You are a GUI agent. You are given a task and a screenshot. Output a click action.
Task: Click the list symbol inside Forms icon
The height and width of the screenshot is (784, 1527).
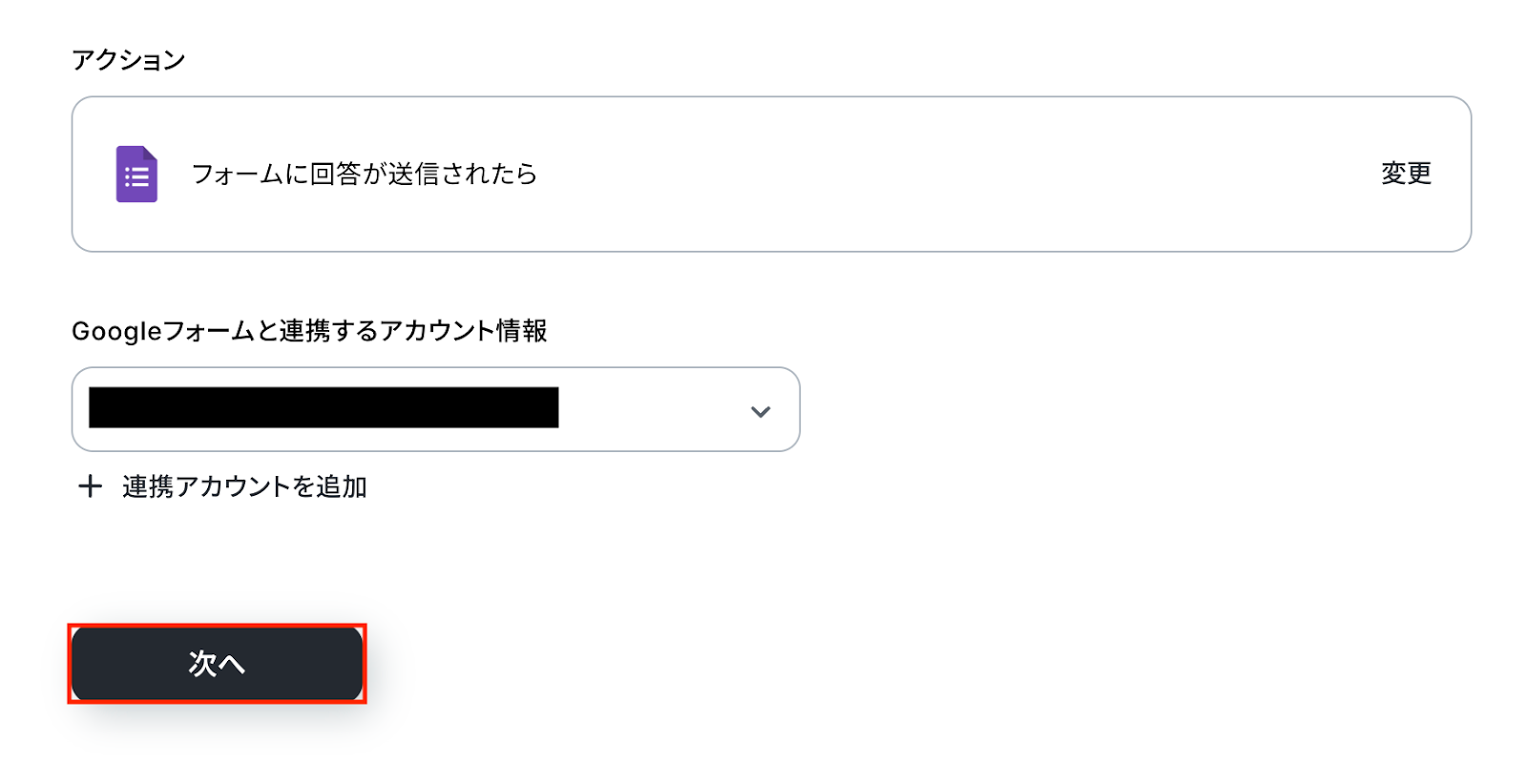pyautogui.click(x=136, y=178)
